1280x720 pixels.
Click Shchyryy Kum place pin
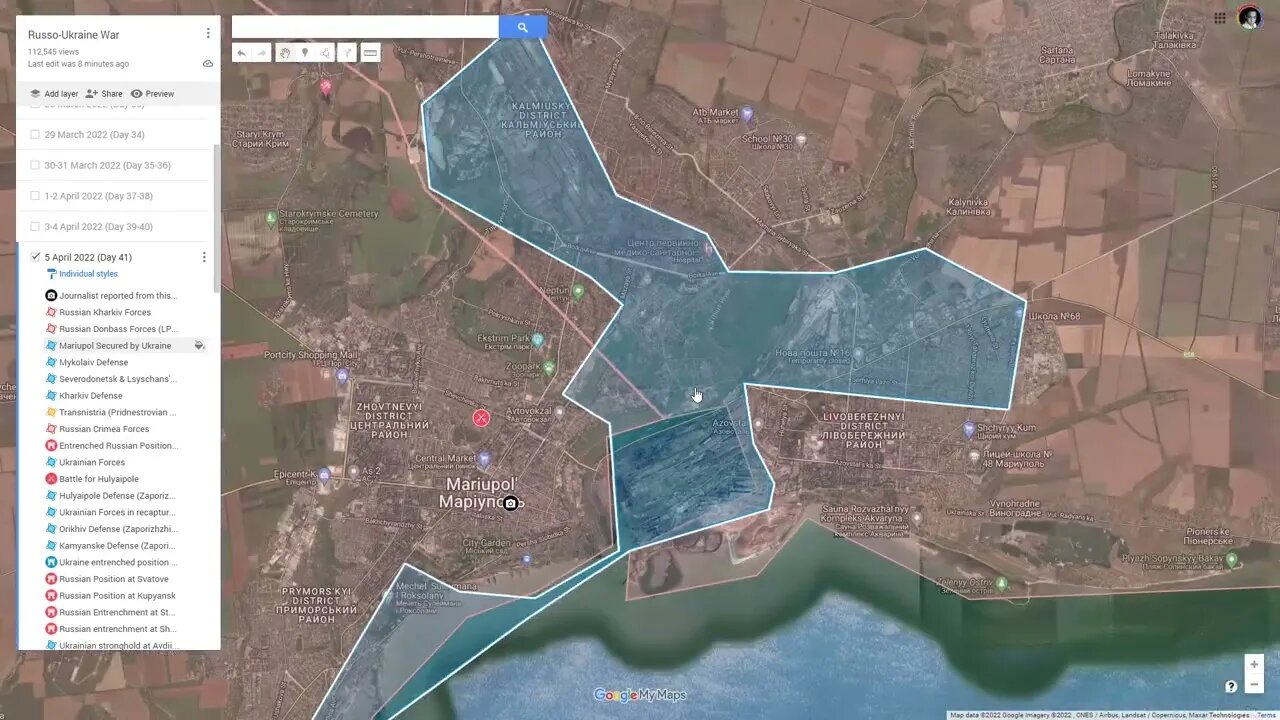pos(968,430)
